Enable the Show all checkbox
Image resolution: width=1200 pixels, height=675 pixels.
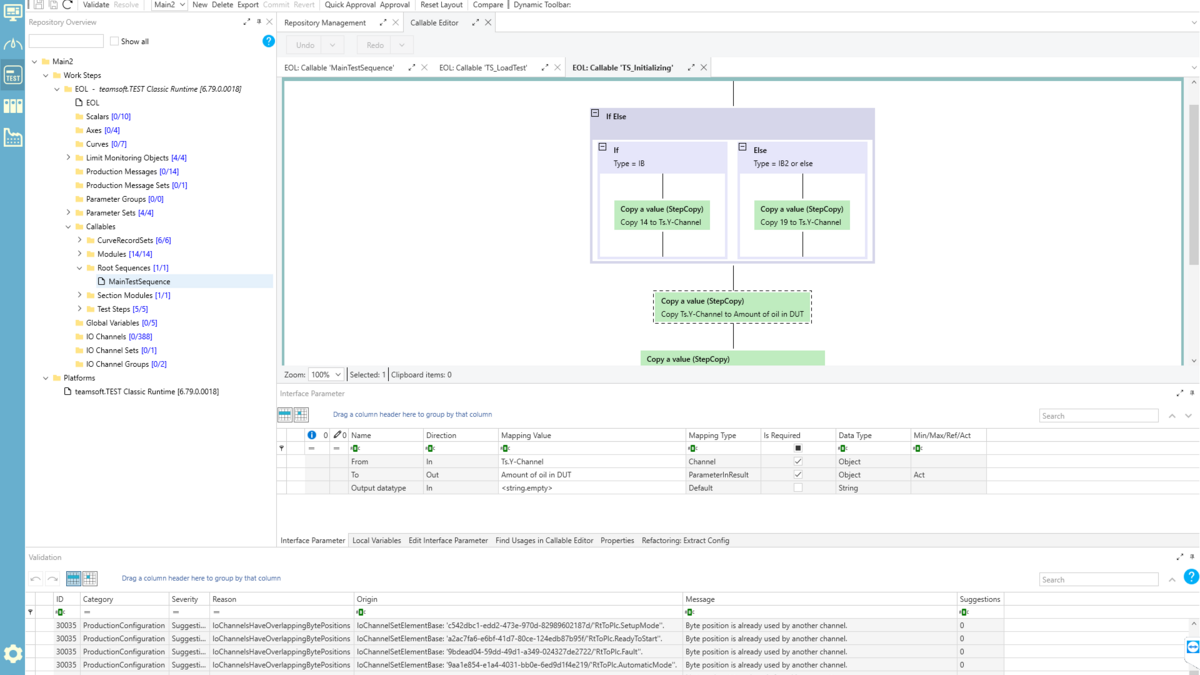tap(114, 41)
